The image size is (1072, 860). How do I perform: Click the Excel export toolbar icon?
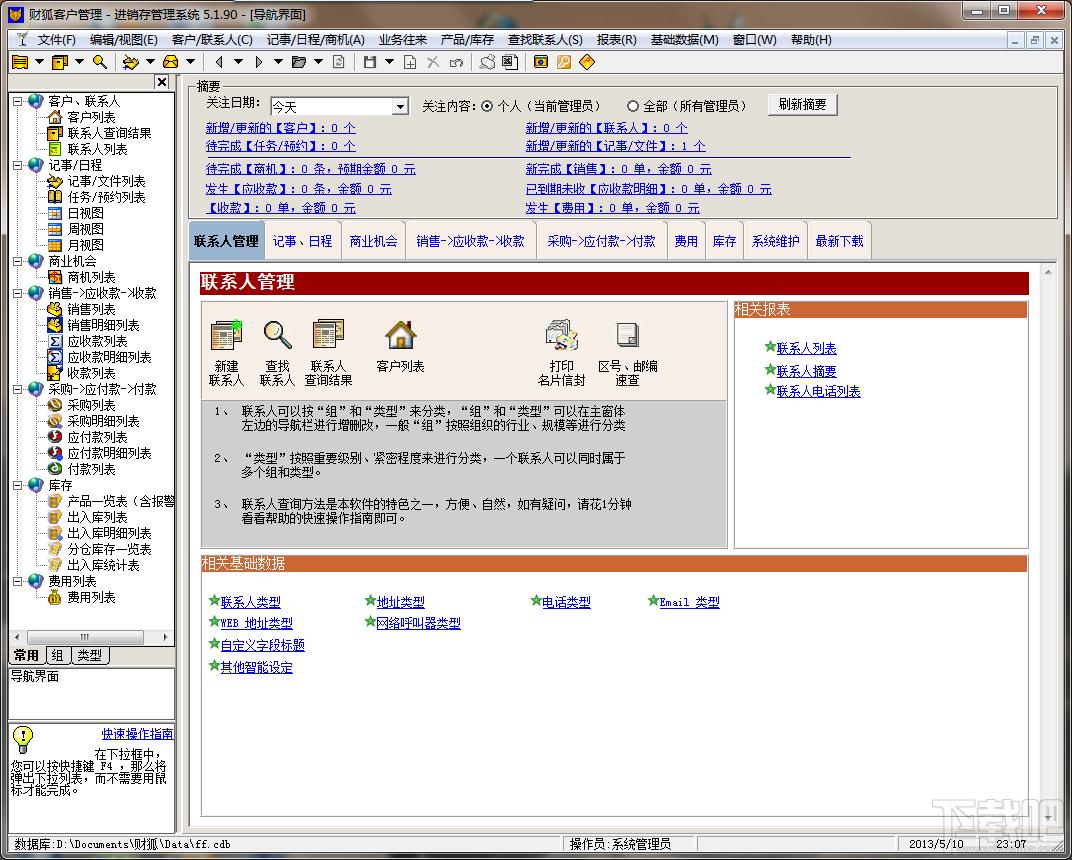(509, 62)
